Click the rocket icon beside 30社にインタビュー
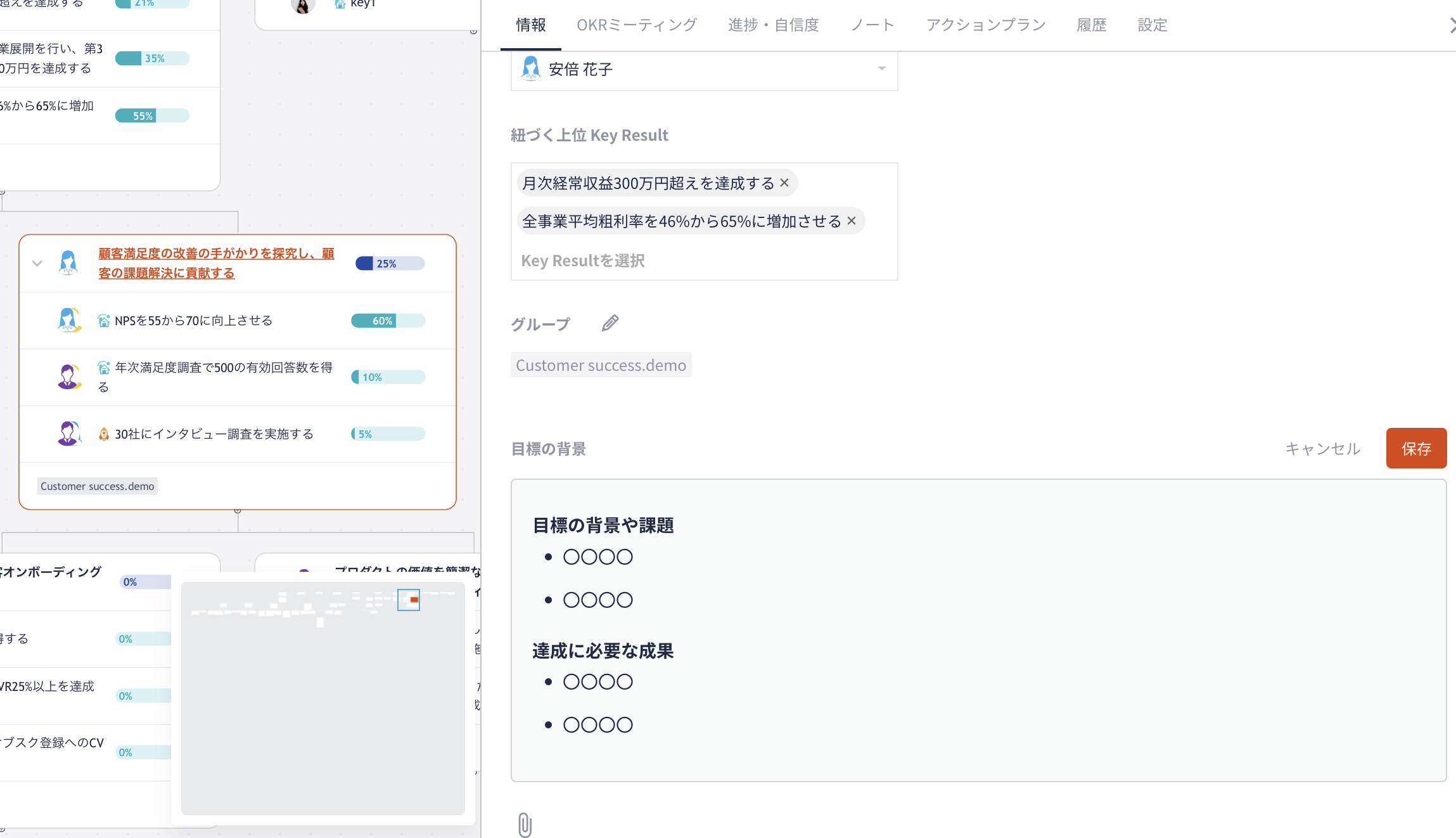 (x=104, y=434)
